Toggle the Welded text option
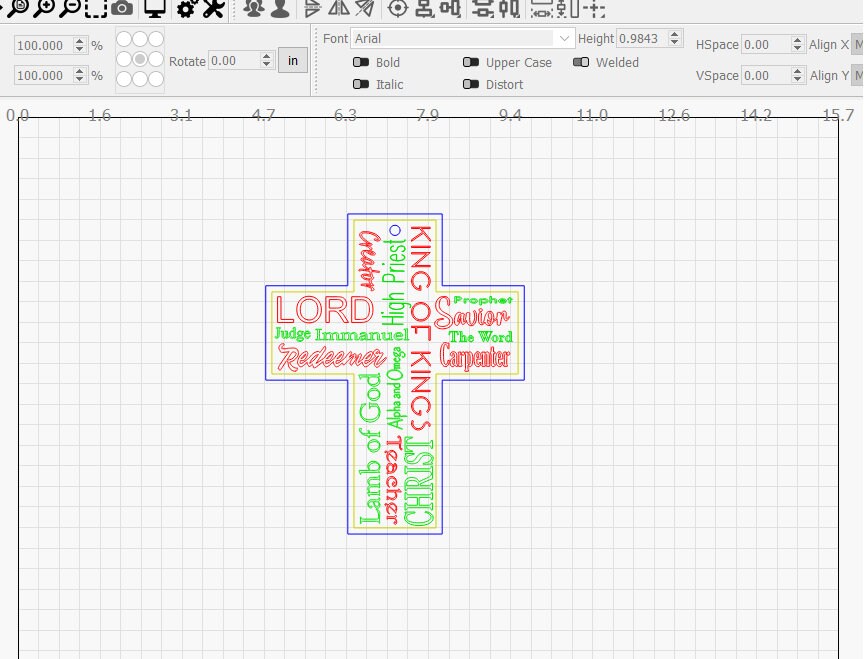Viewport: 868px width, 659px height. tap(583, 62)
